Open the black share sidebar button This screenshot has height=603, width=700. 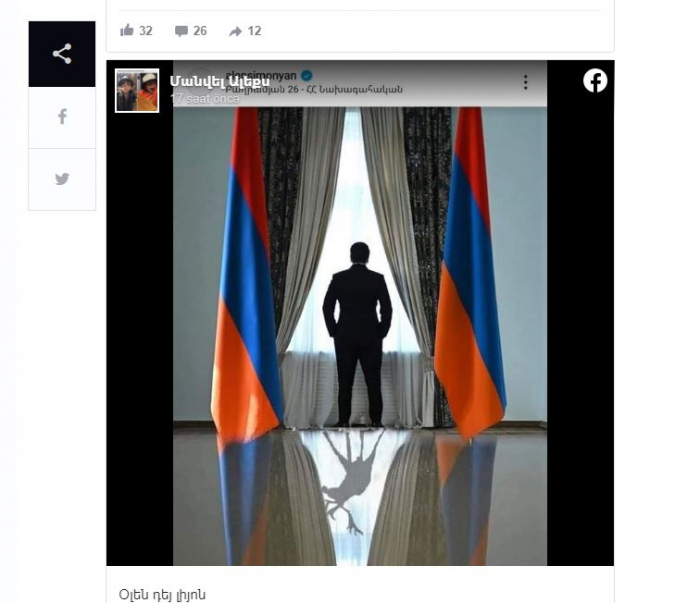point(62,54)
